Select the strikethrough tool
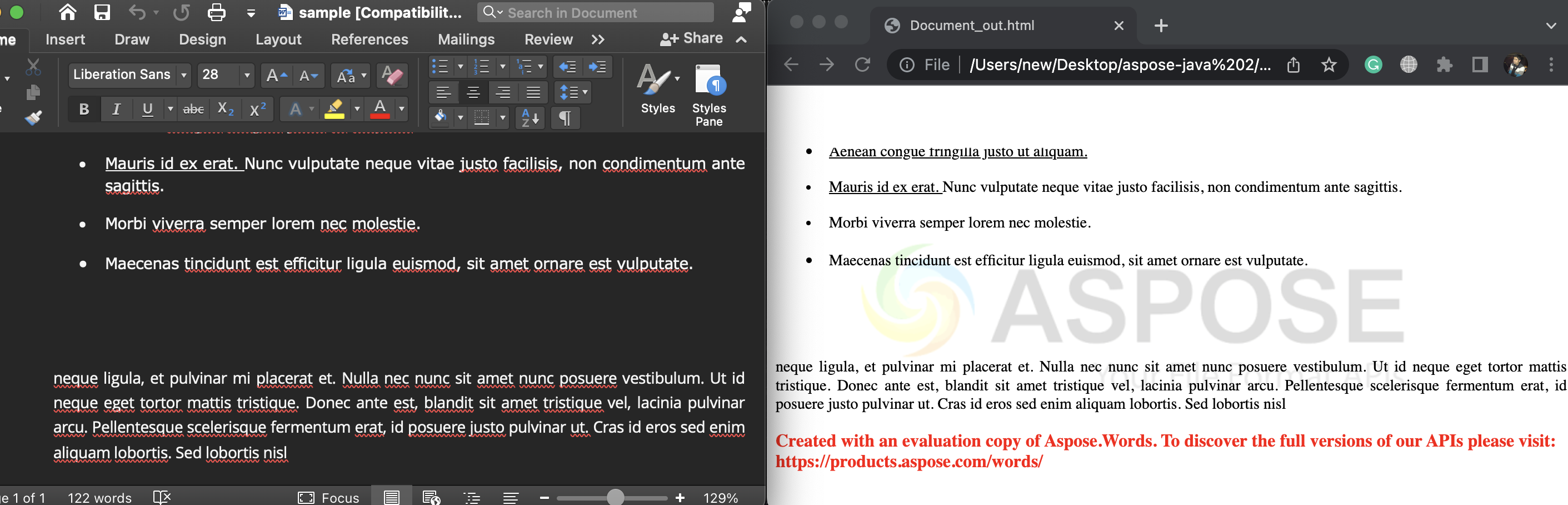The width and height of the screenshot is (1568, 505). coord(193,109)
